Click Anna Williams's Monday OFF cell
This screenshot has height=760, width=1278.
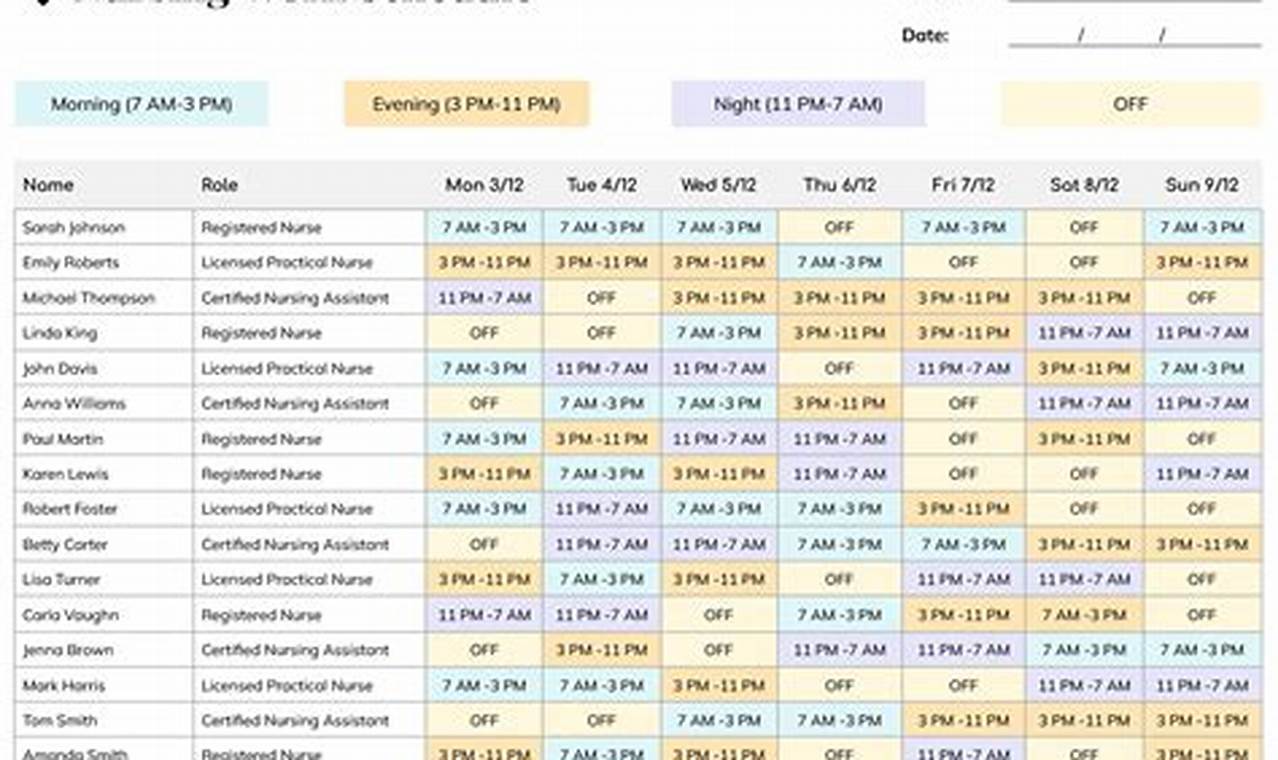tap(484, 403)
